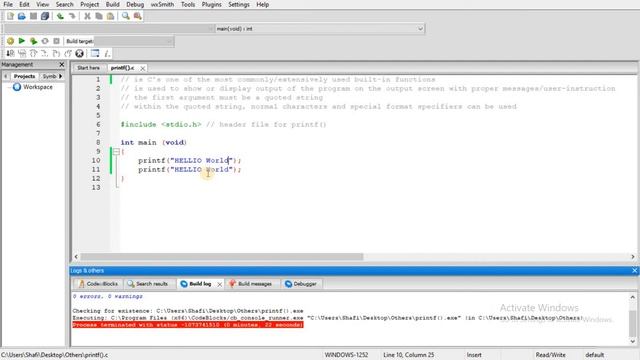This screenshot has width=640, height=360.
Task: Show previous Management tabs via left arrow
Action: 6,76
